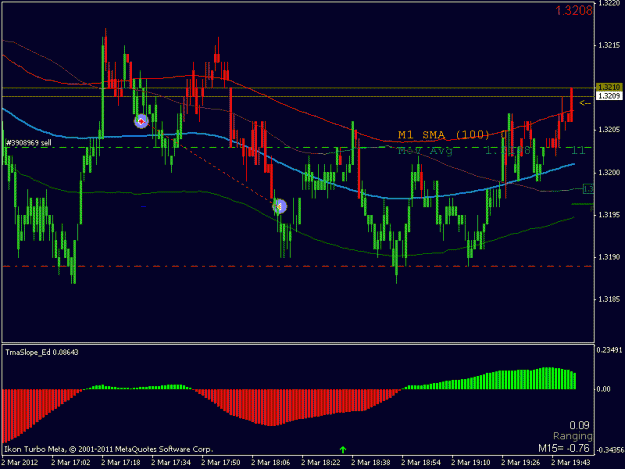Click the small green up arrow above the time axis
The height and width of the screenshot is (469, 625).
(343, 449)
